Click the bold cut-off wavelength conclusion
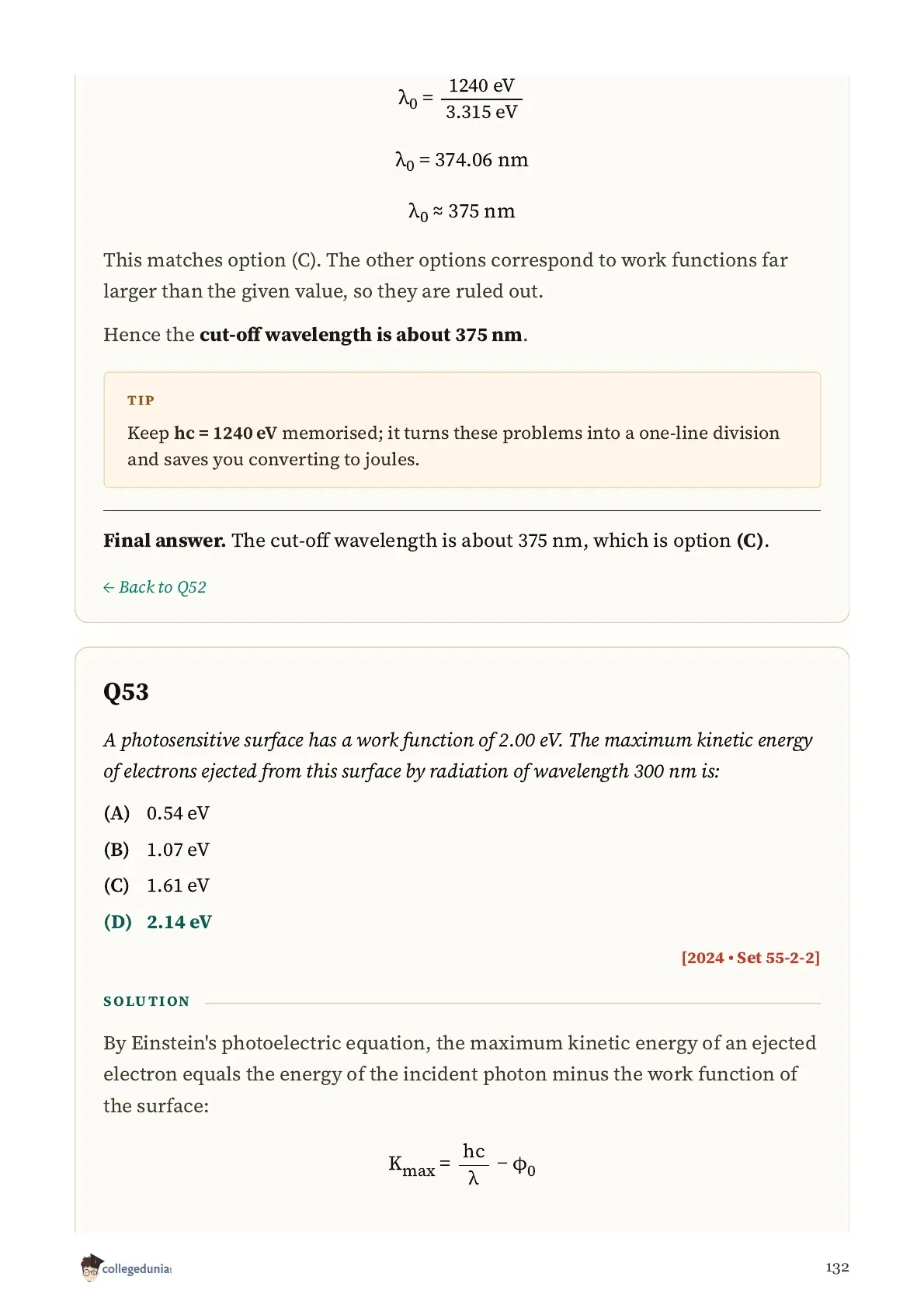Viewport: 924px width, 1308px height. (361, 335)
